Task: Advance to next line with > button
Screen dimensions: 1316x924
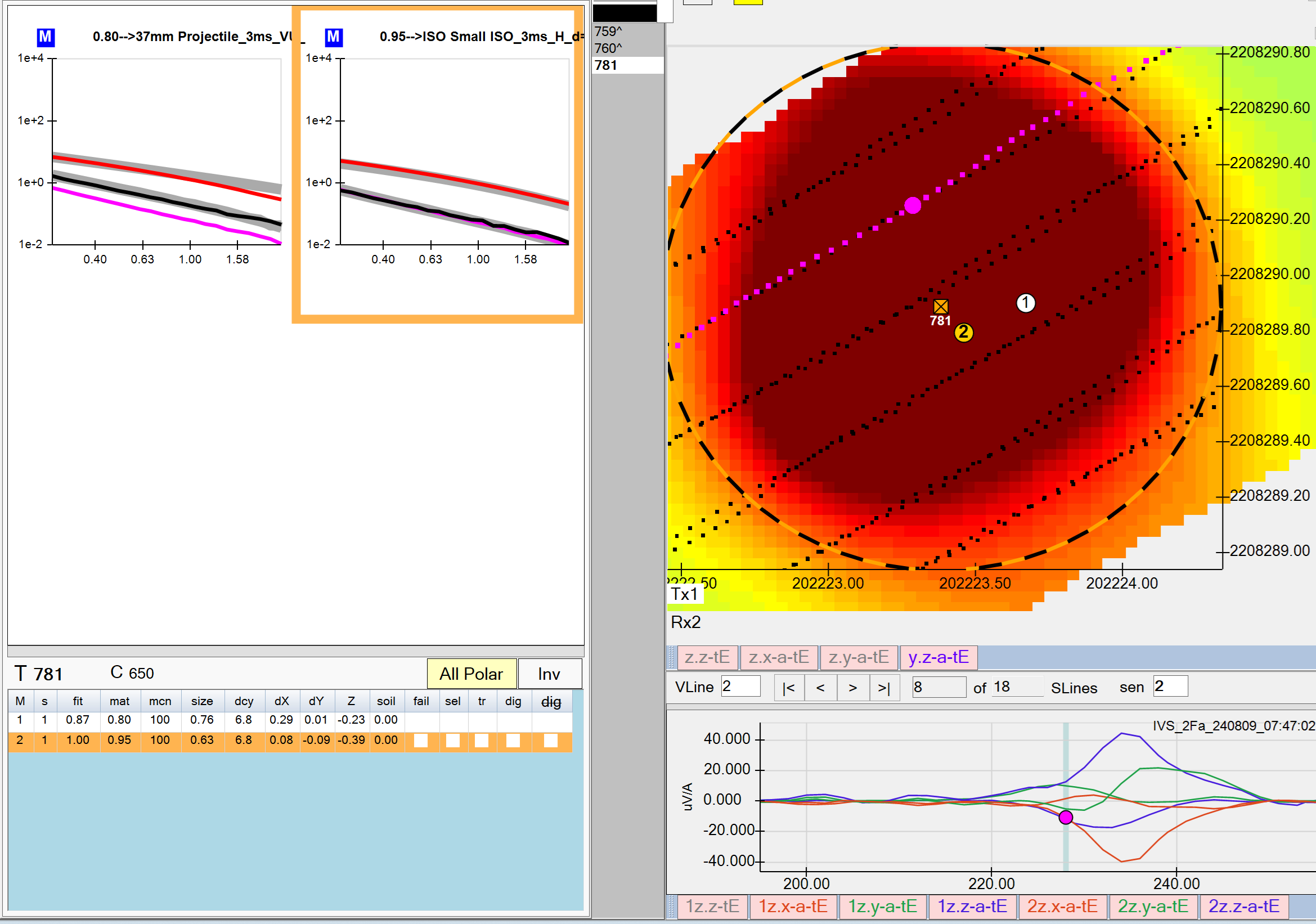Action: (x=852, y=687)
